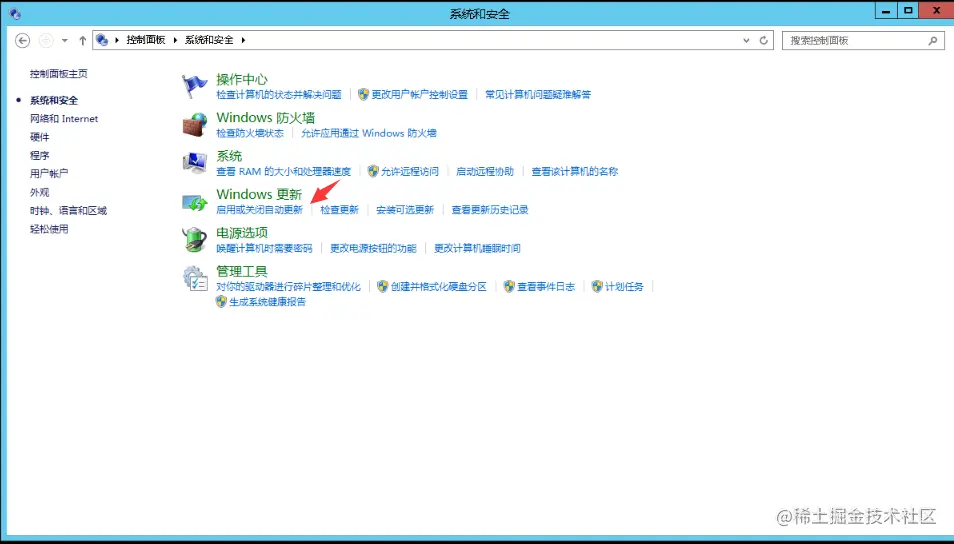Click shield icon beside 允许远程访问

[x=373, y=171]
